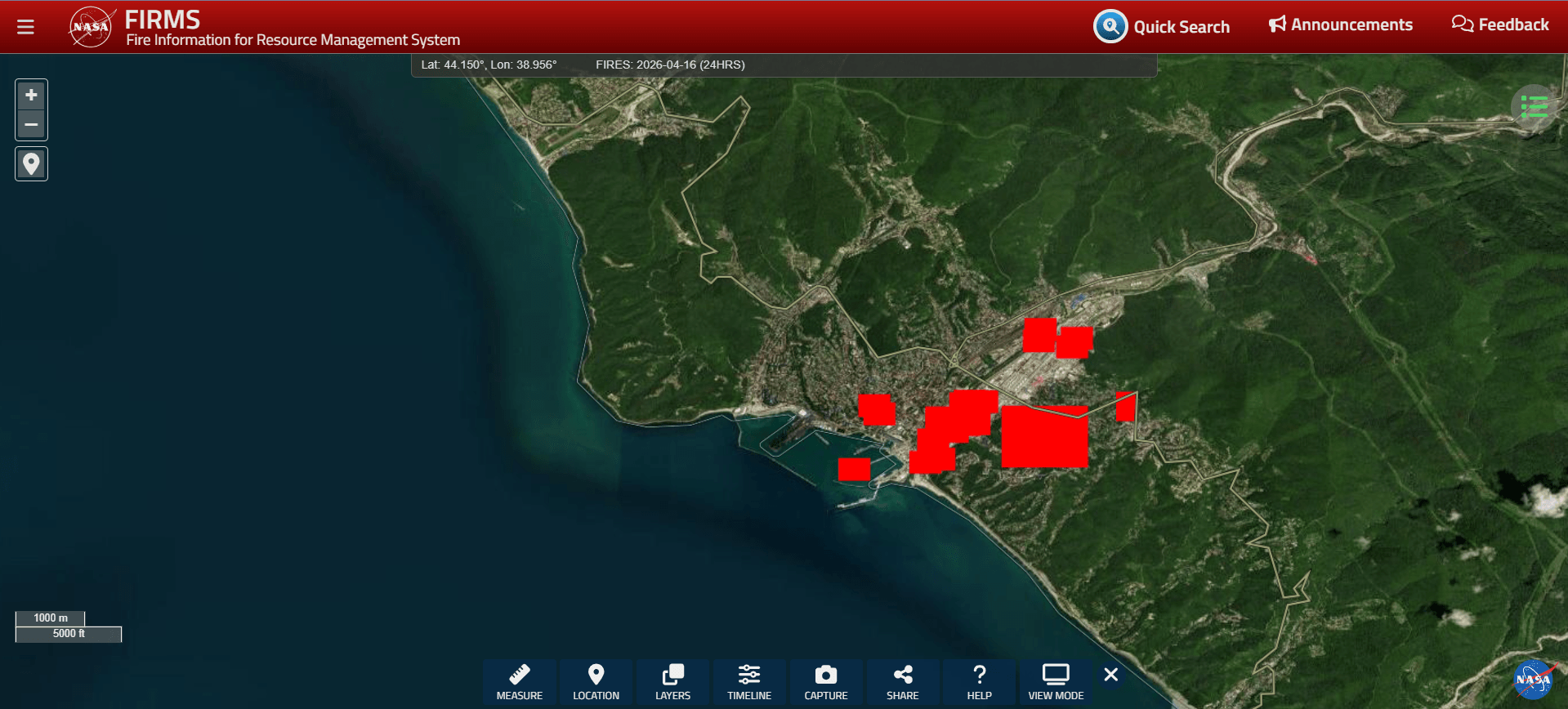Click the NASA Worldview icon in the corner
Screen dimensions: 1568x709
[1533, 680]
